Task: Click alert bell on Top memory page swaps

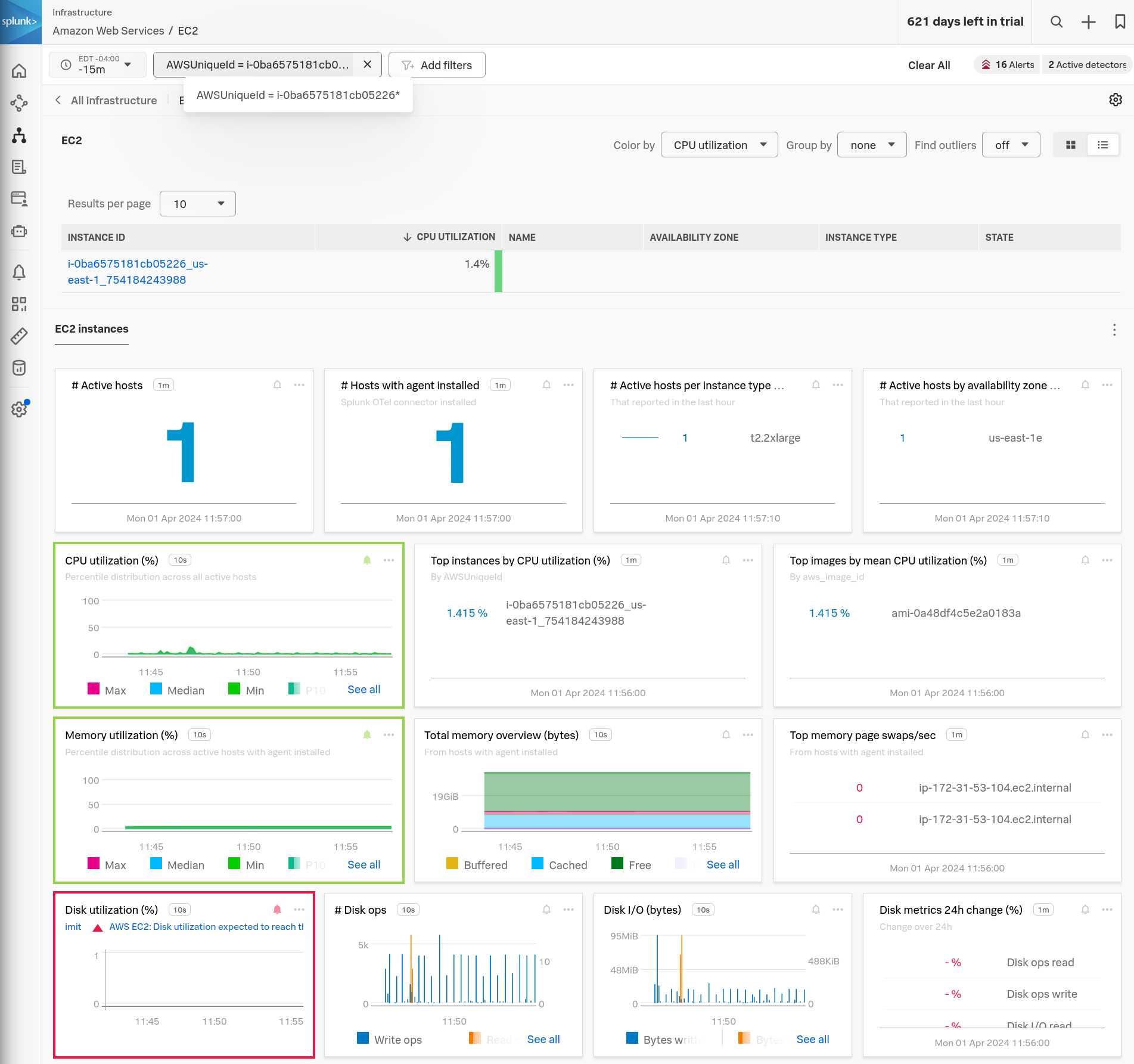Action: pyautogui.click(x=1085, y=735)
